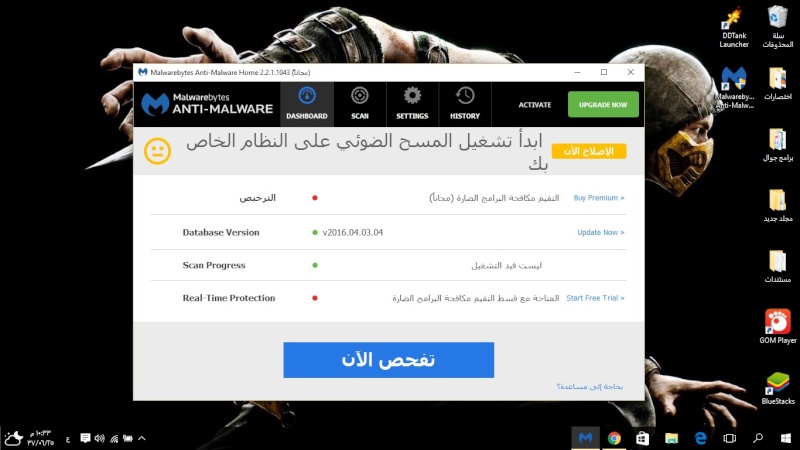Click the red dot beside Real-Time Protection
The height and width of the screenshot is (450, 800).
coord(315,298)
